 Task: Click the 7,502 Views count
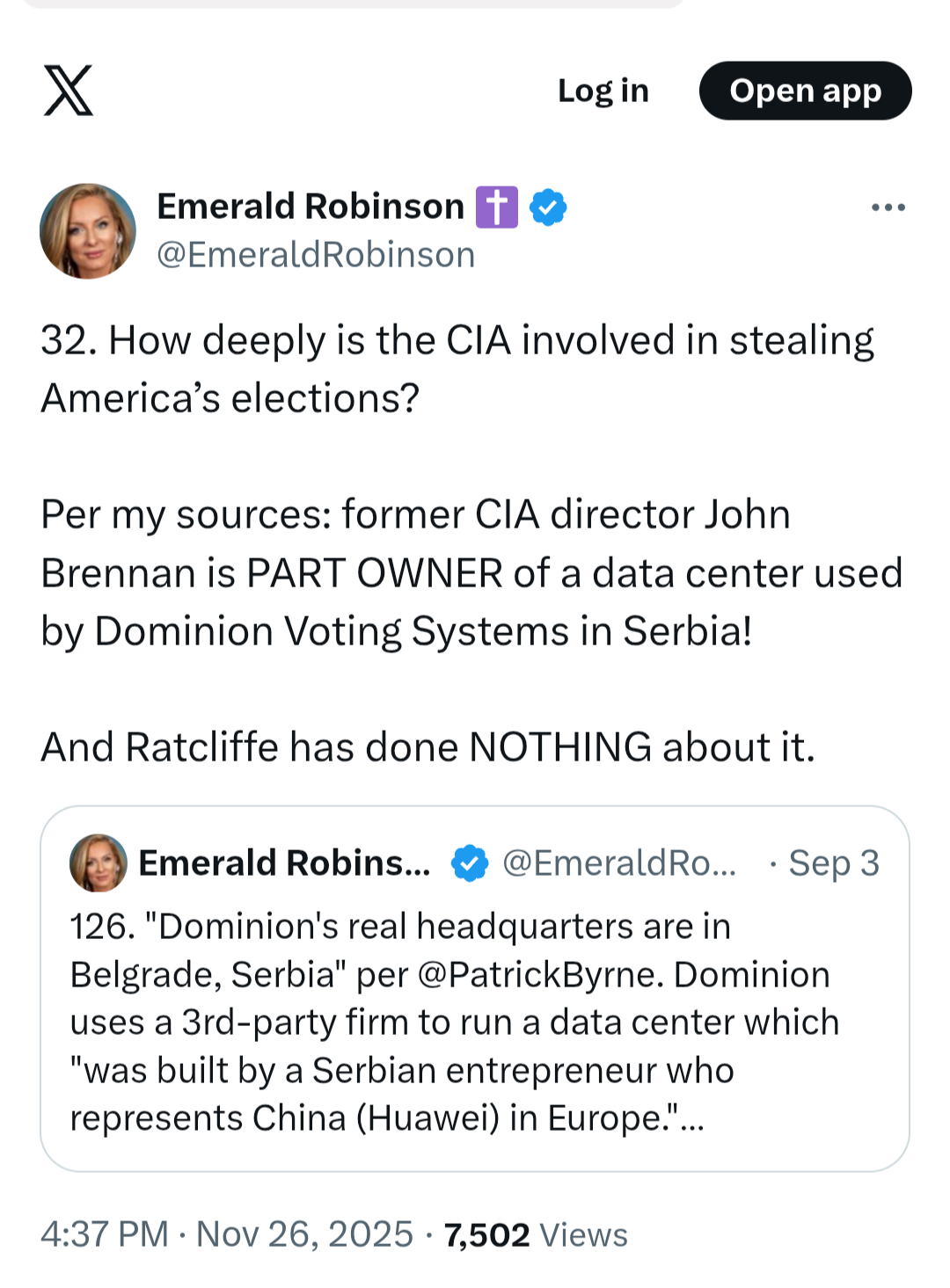click(536, 1234)
